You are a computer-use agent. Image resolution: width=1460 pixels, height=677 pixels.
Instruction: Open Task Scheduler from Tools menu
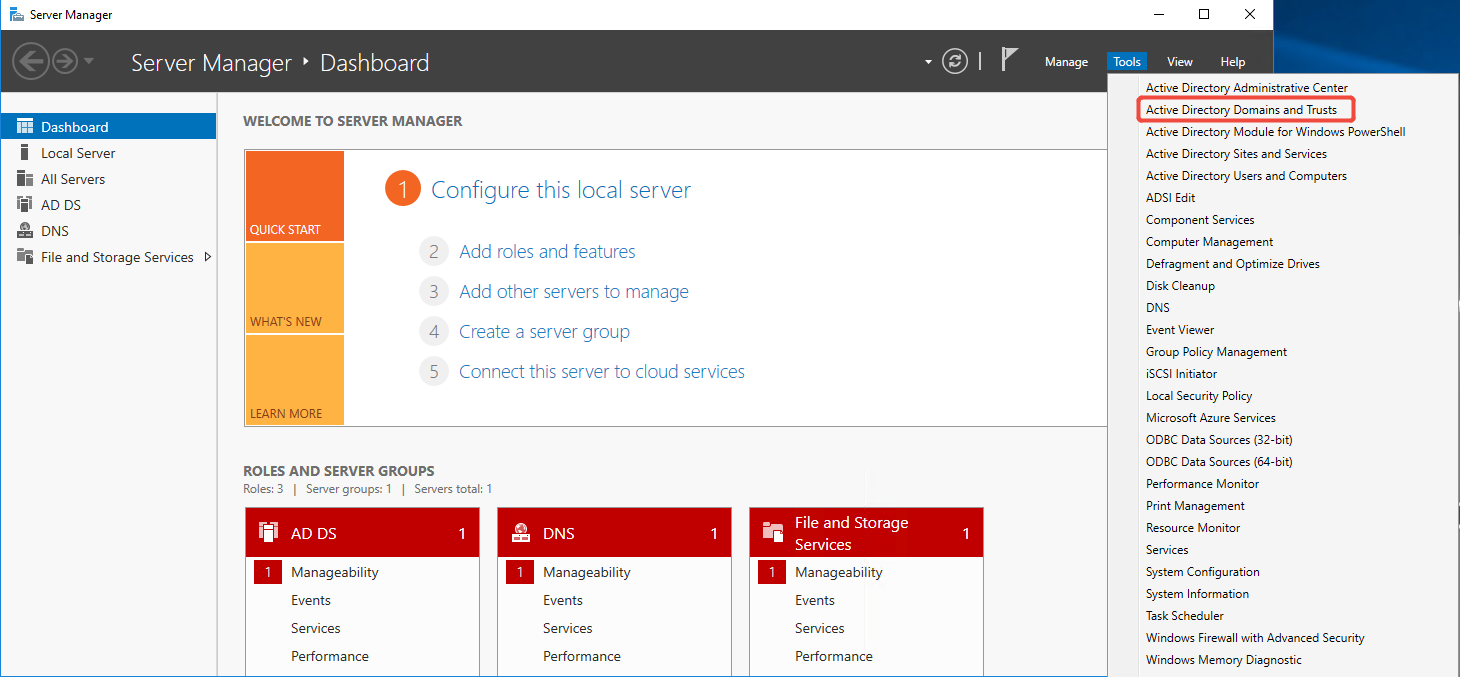click(1185, 616)
